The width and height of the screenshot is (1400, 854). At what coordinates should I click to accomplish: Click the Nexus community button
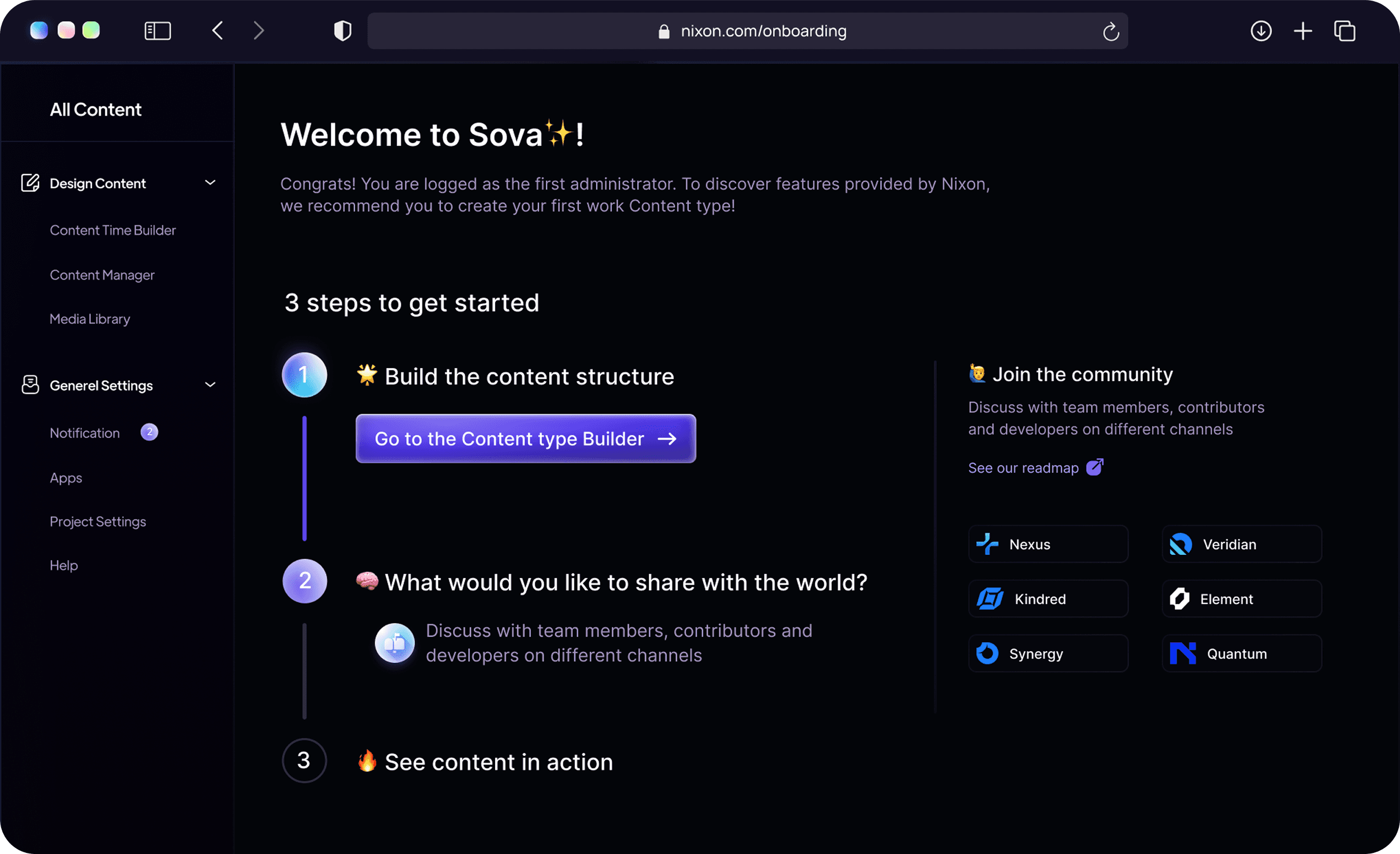click(x=1048, y=544)
